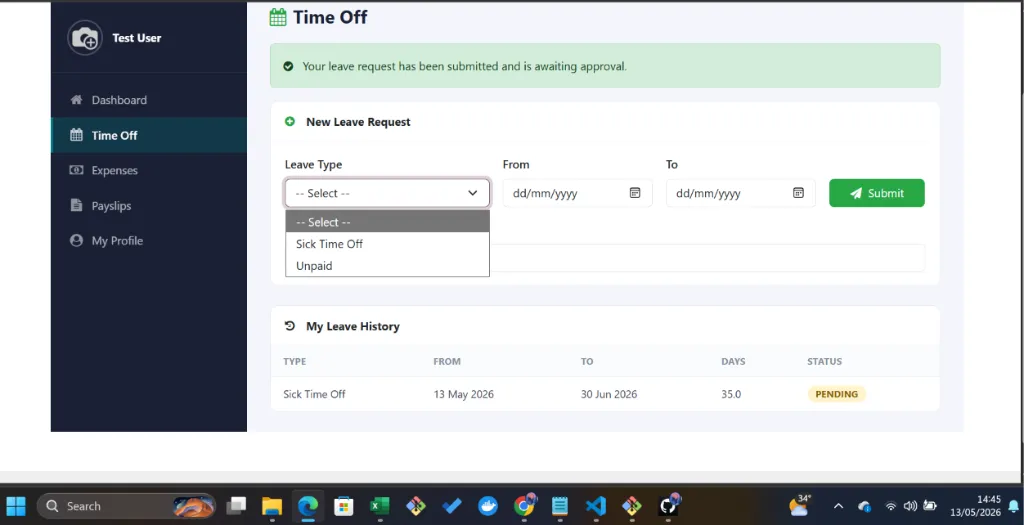The width and height of the screenshot is (1024, 525).
Task: Choose Unpaid leave type
Action: click(387, 266)
